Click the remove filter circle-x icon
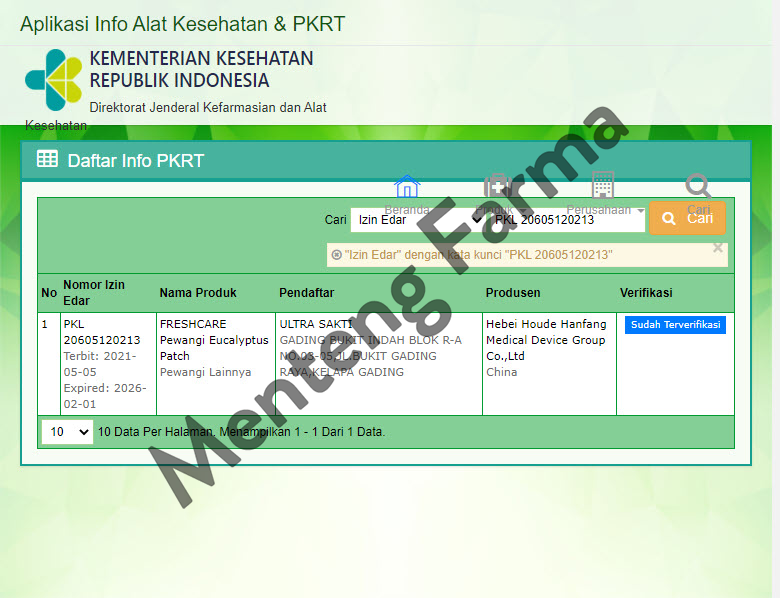The image size is (780, 598). 336,255
